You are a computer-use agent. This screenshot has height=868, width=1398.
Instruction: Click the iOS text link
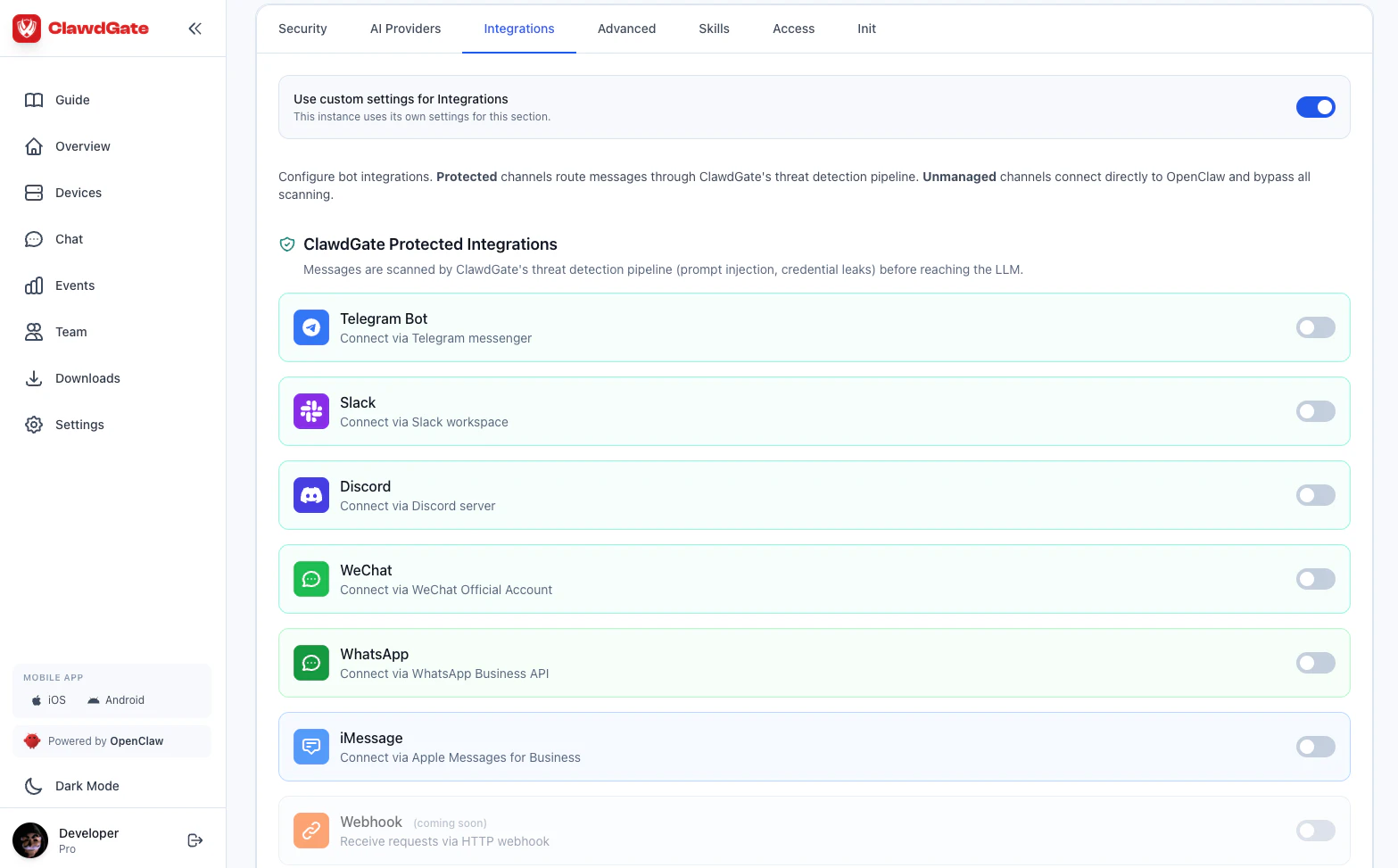[x=57, y=700]
